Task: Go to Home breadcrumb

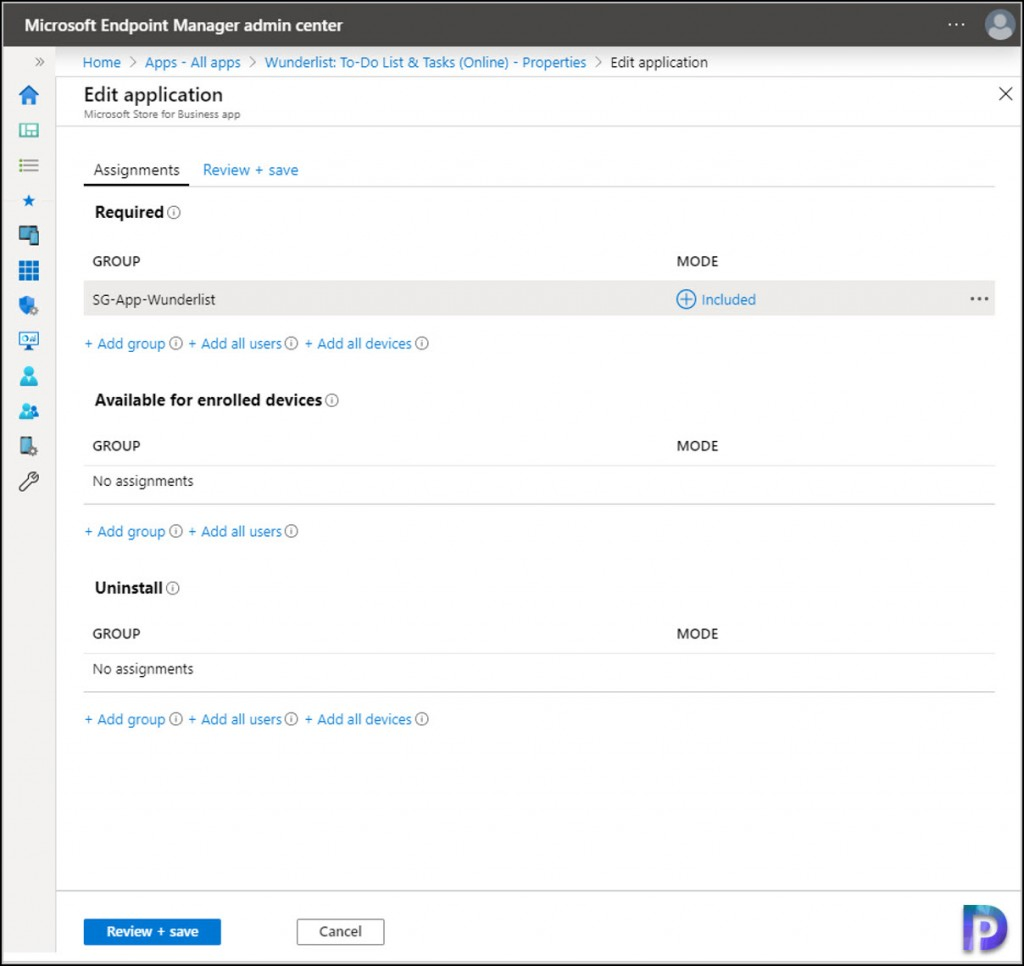Action: (102, 62)
